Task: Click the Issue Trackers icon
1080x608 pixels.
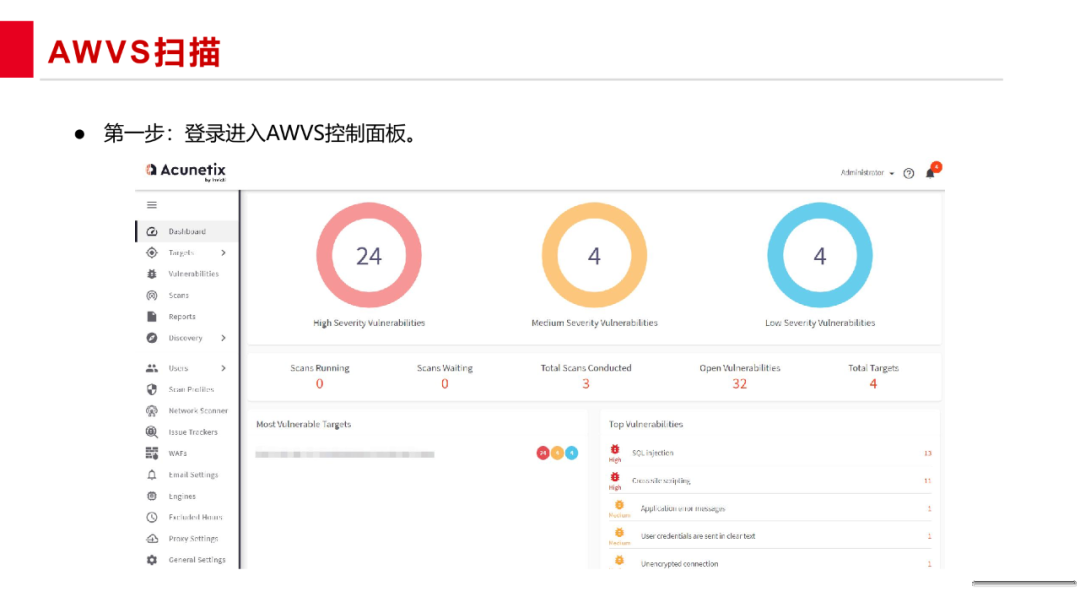Action: coord(152,432)
